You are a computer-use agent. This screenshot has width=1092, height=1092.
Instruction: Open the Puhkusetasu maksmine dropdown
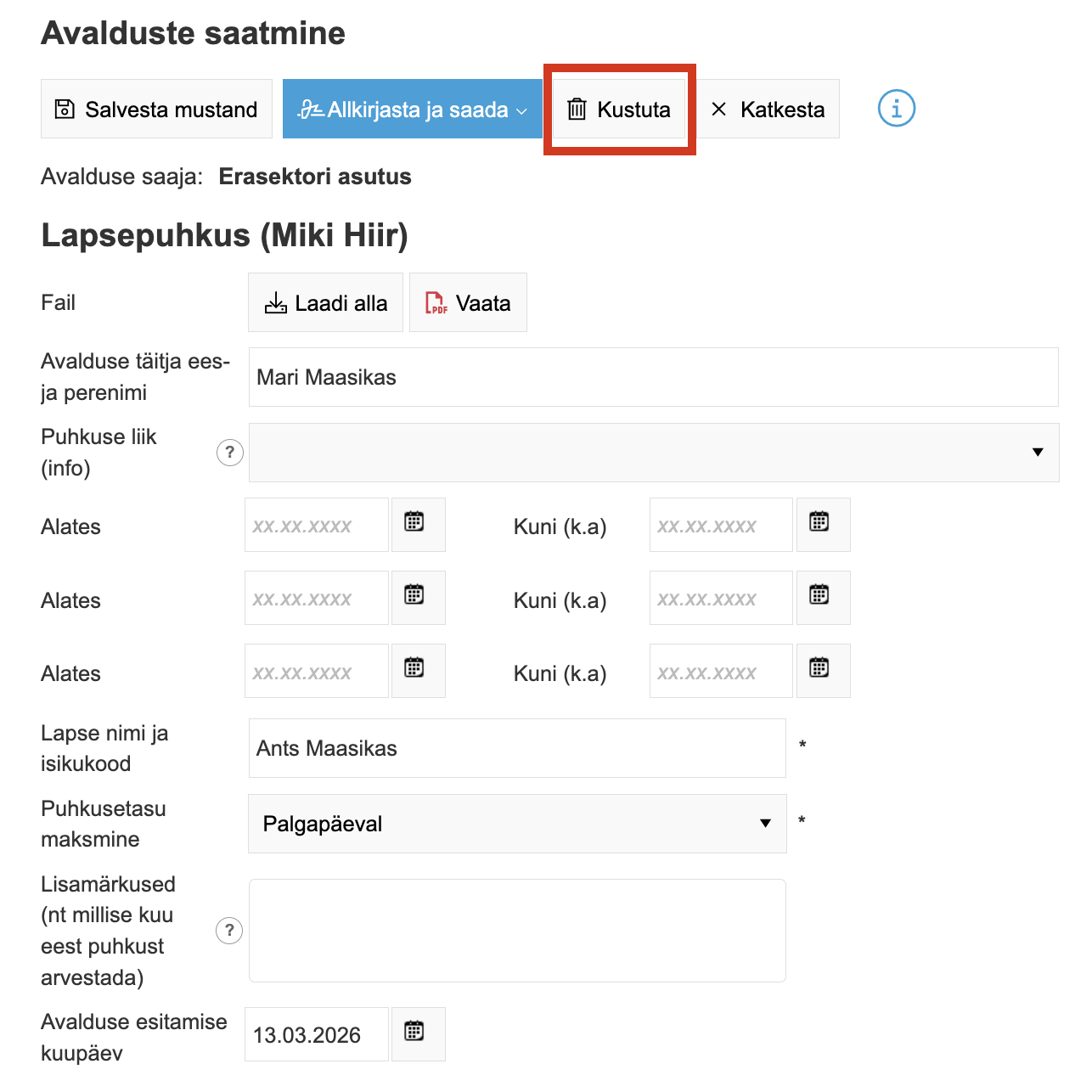[x=517, y=824]
